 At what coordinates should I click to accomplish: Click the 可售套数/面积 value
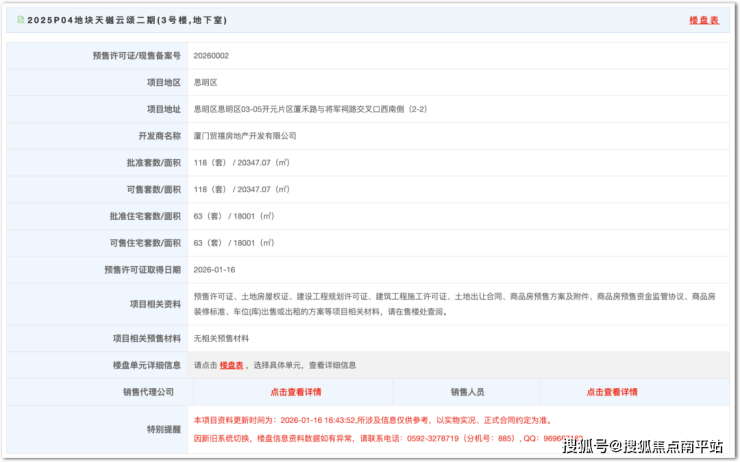[x=241, y=189]
